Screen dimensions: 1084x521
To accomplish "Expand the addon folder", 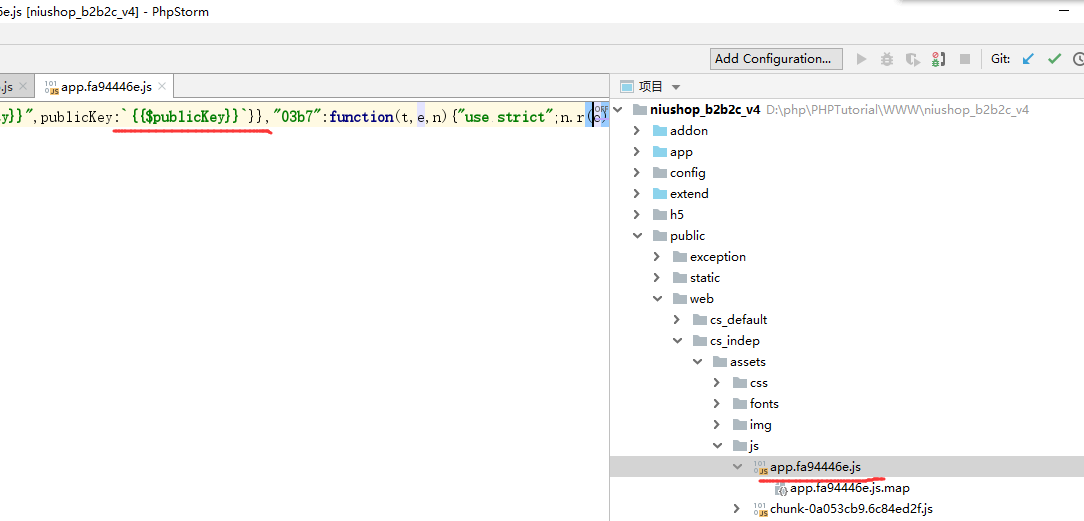I will 637,131.
